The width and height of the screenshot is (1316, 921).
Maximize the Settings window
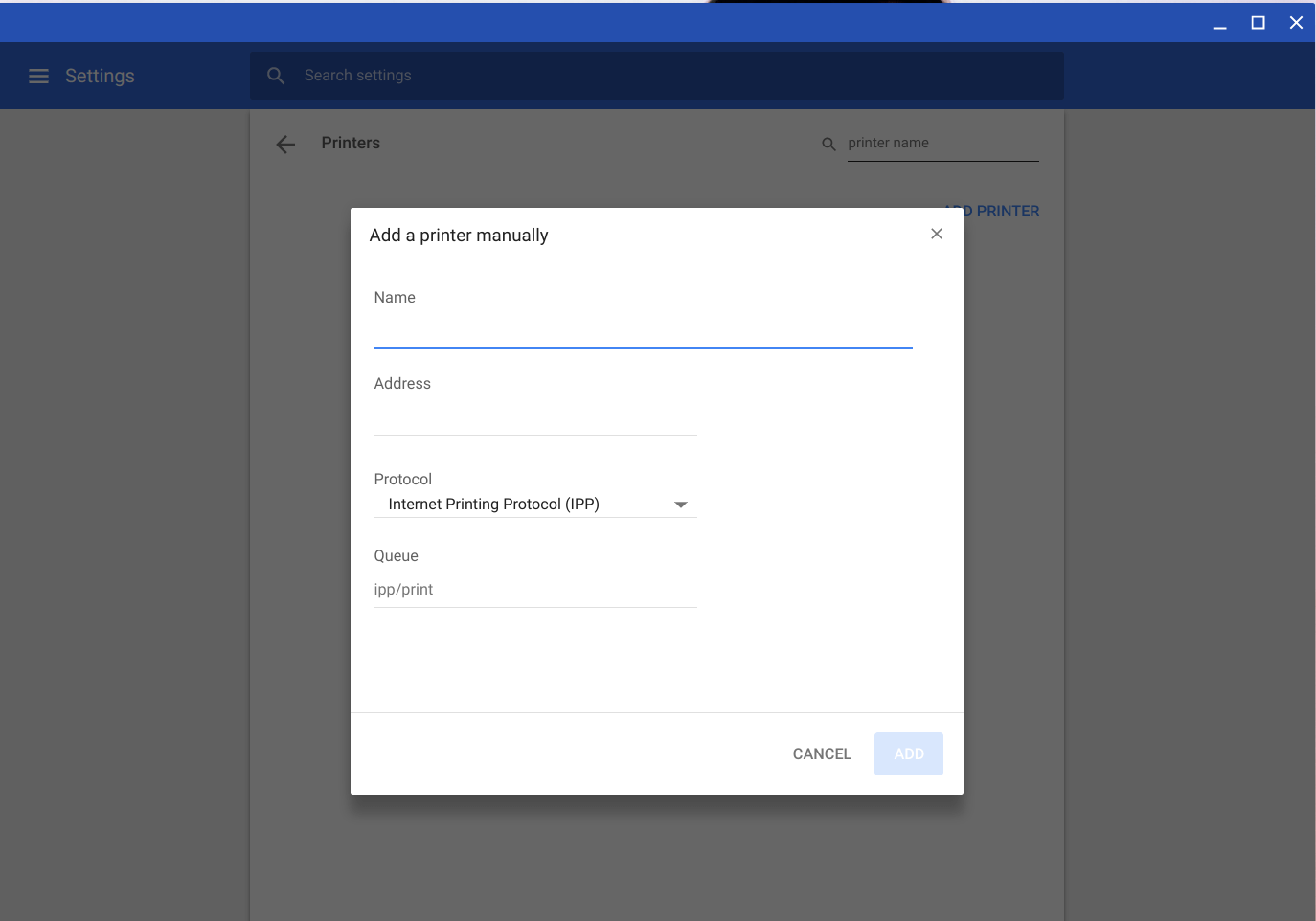[1258, 23]
